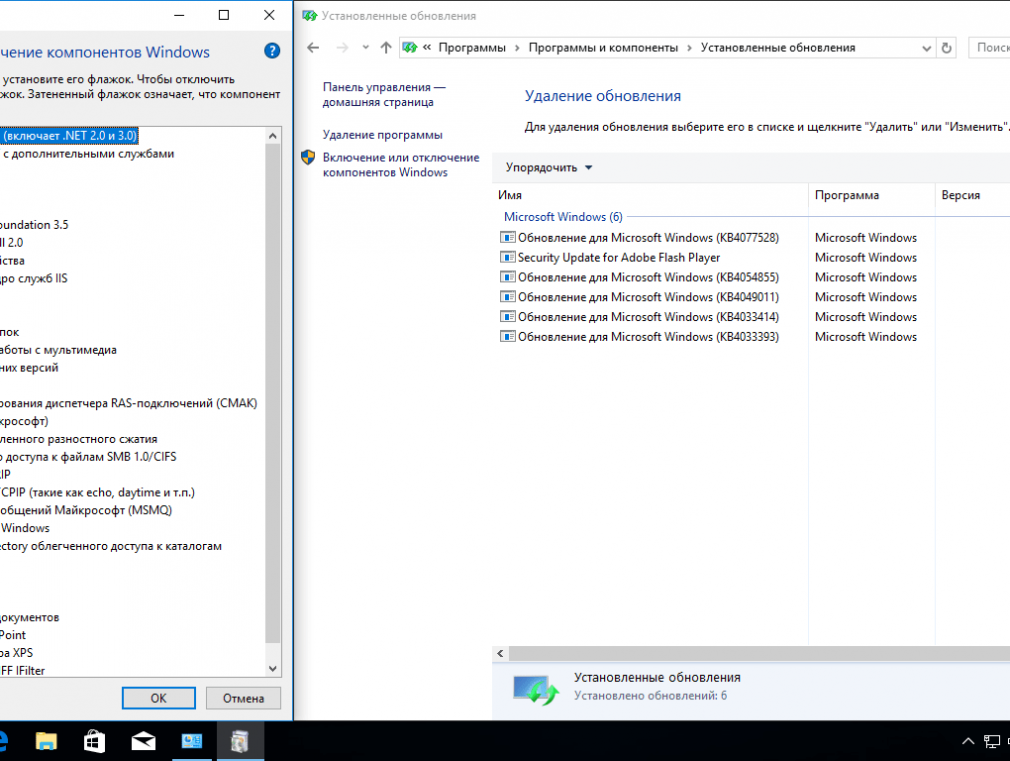Image resolution: width=1010 pixels, height=761 pixels.
Task: Refresh the Installed Updates list
Action: click(946, 48)
